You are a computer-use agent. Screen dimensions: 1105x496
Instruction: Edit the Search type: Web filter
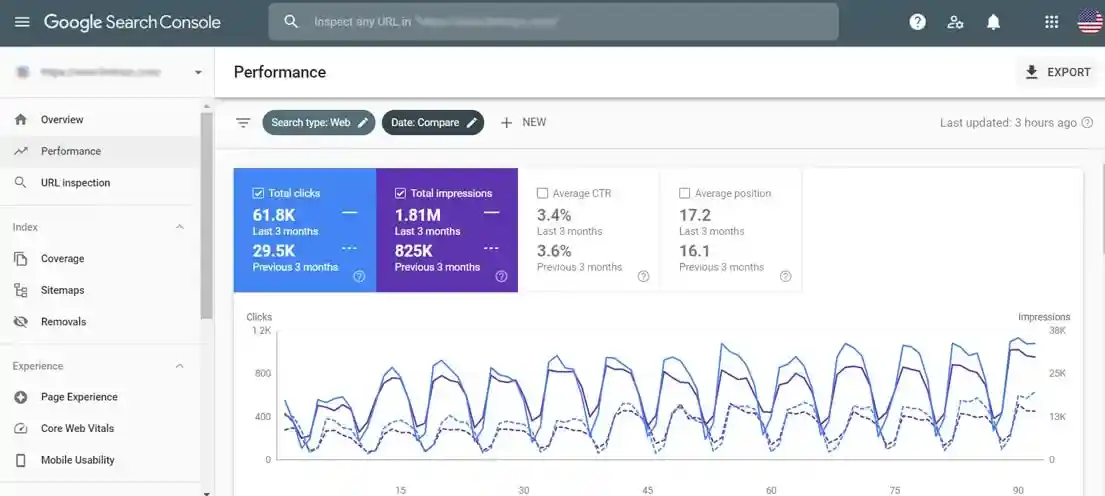coord(319,123)
